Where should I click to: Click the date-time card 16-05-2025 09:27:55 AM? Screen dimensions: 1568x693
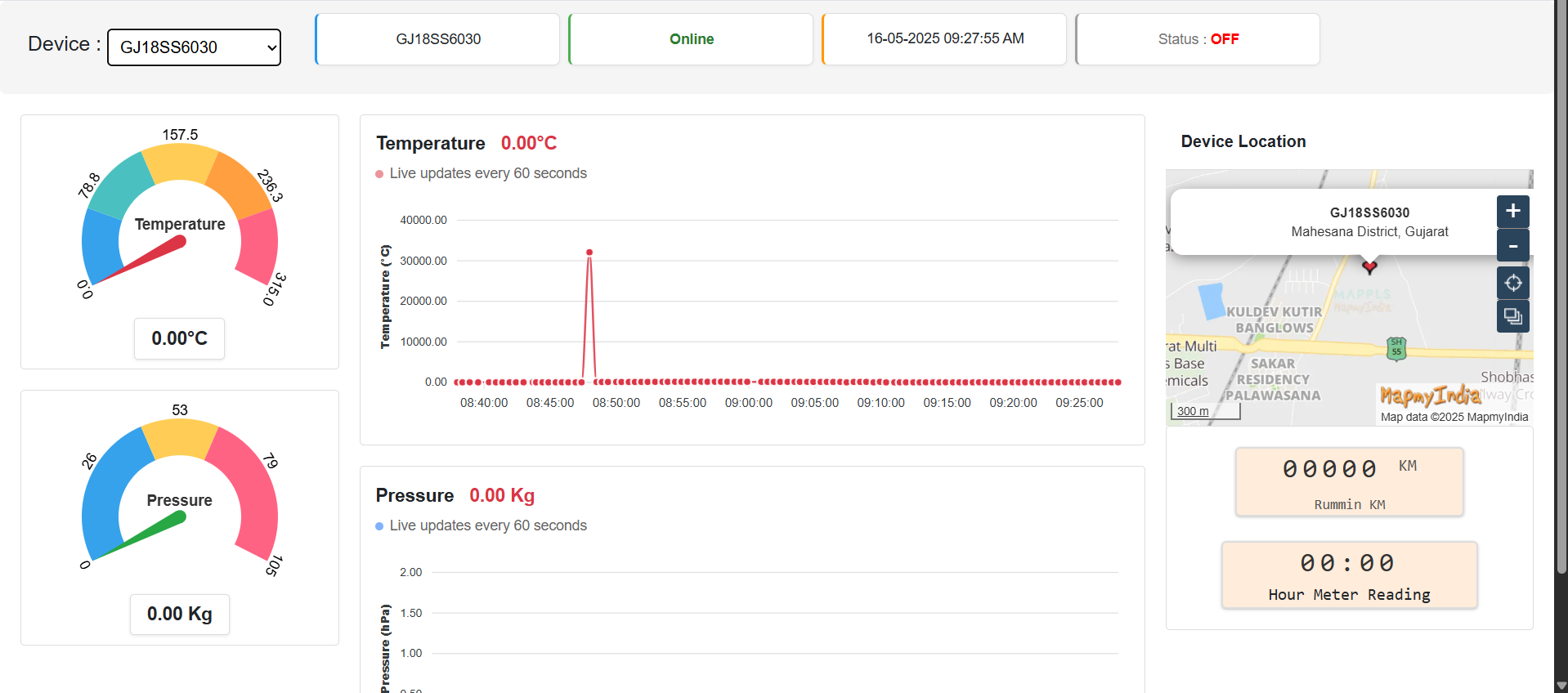pyautogui.click(x=944, y=39)
